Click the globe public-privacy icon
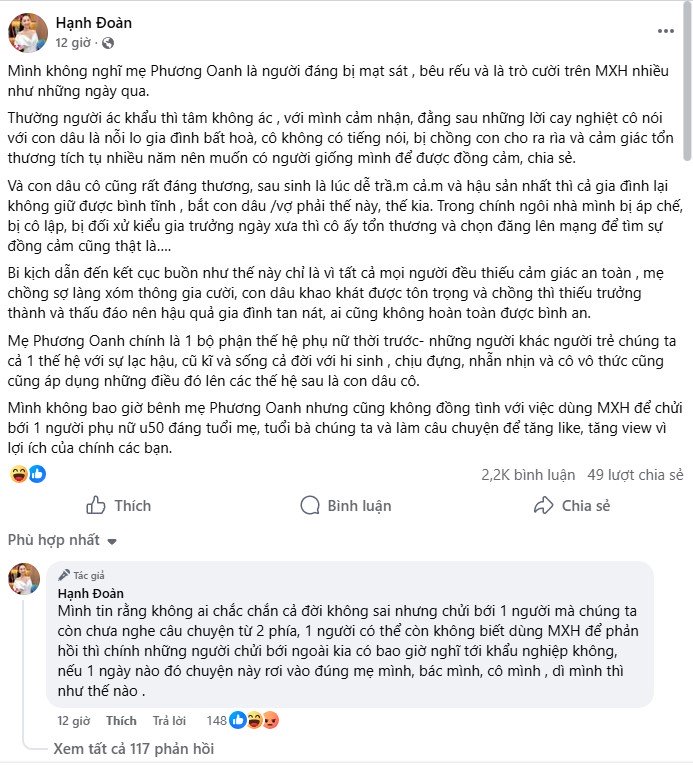Image resolution: width=693 pixels, height=765 pixels. [108, 43]
